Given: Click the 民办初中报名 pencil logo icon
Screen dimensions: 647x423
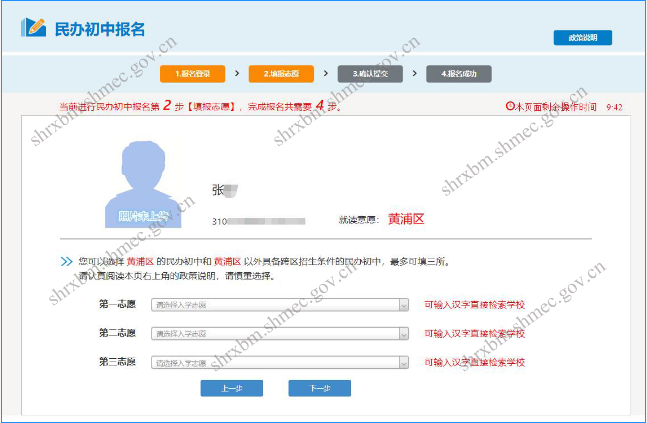Looking at the screenshot, I should coord(33,28).
